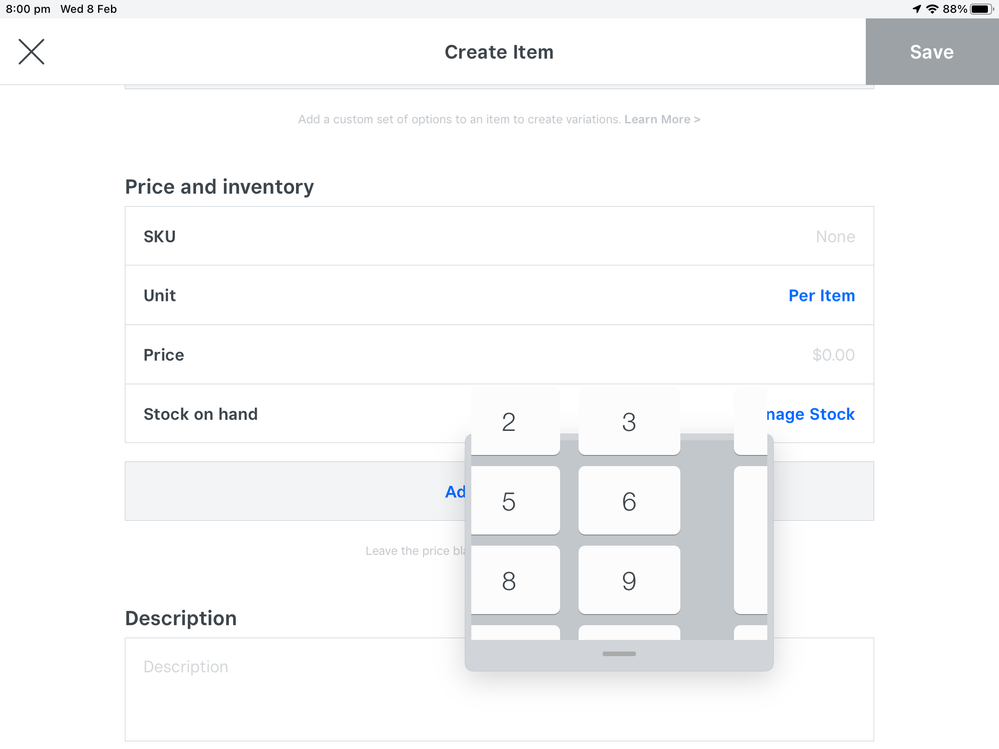Save the new item

click(x=931, y=52)
